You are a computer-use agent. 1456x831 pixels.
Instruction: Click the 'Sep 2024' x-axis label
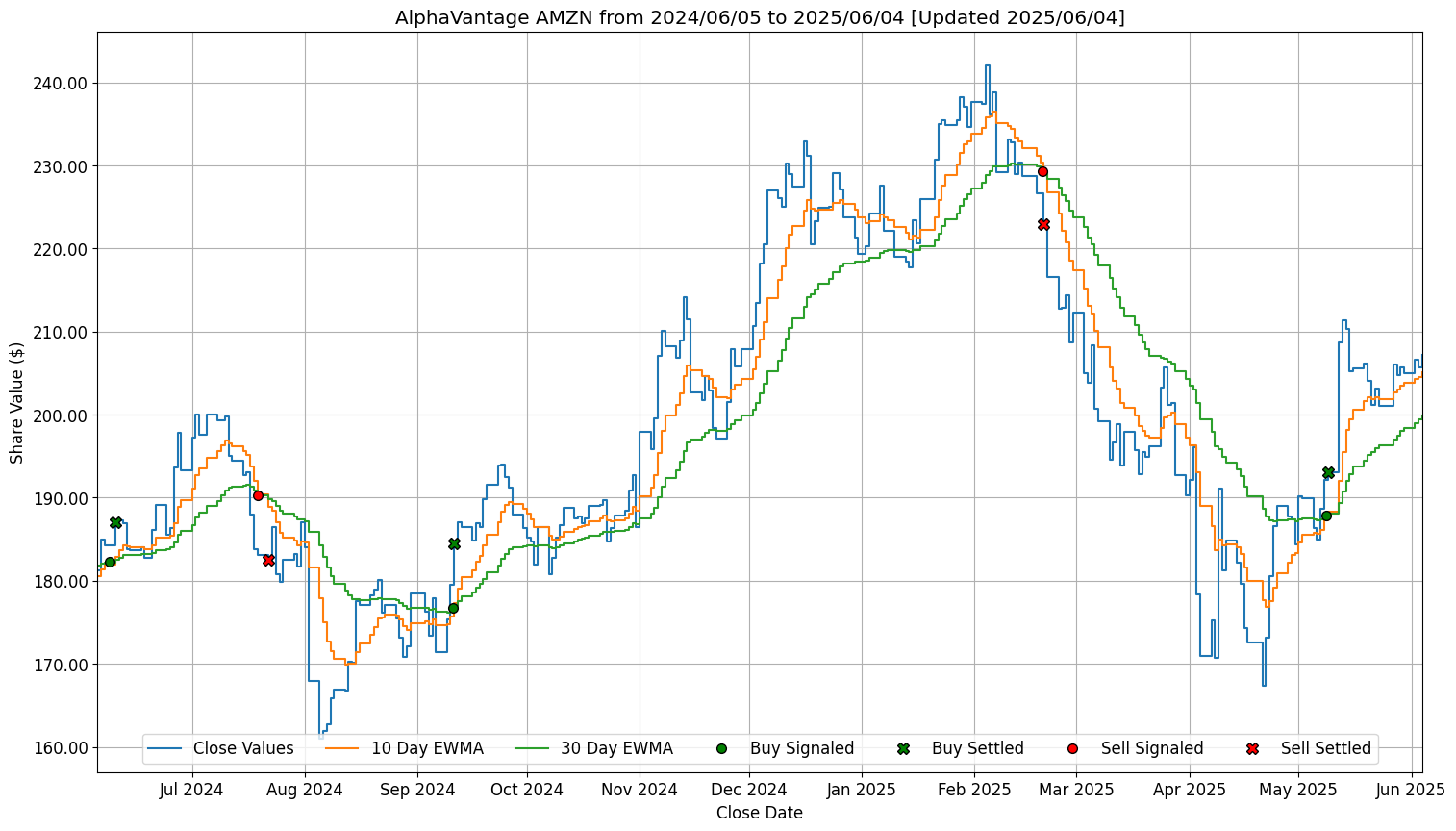pos(417,790)
